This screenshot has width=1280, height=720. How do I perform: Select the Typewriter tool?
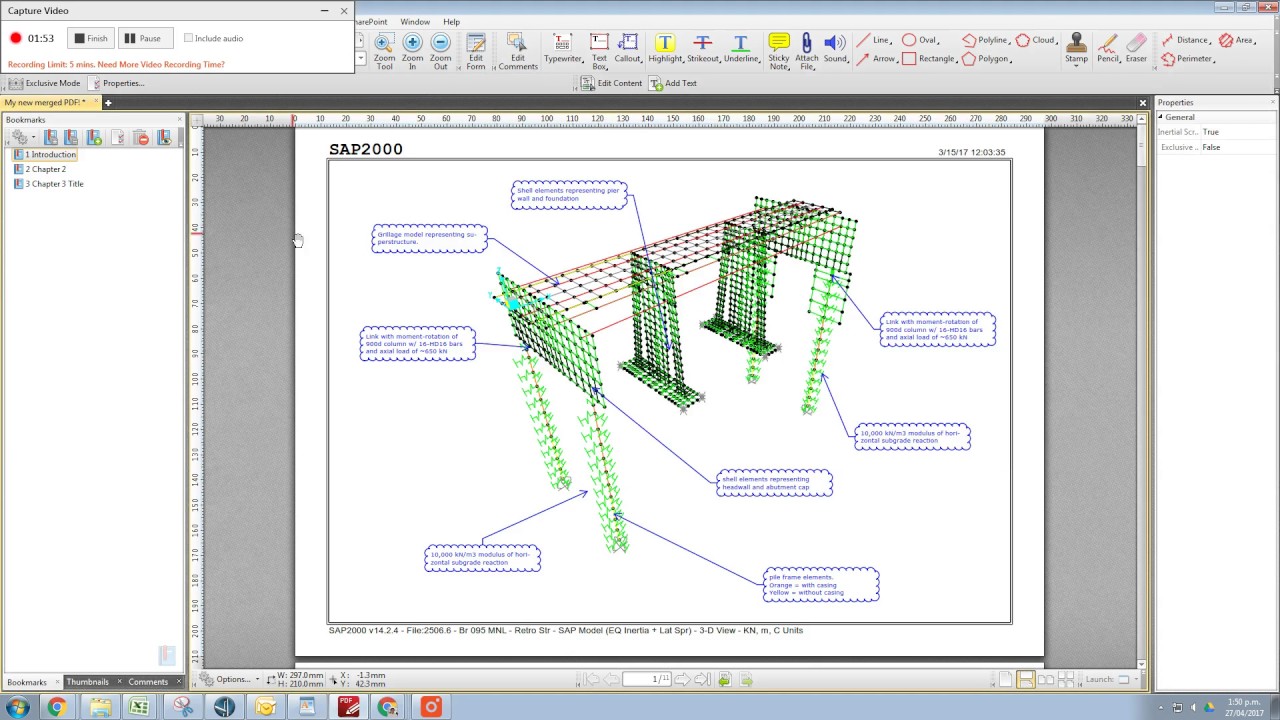(x=563, y=49)
